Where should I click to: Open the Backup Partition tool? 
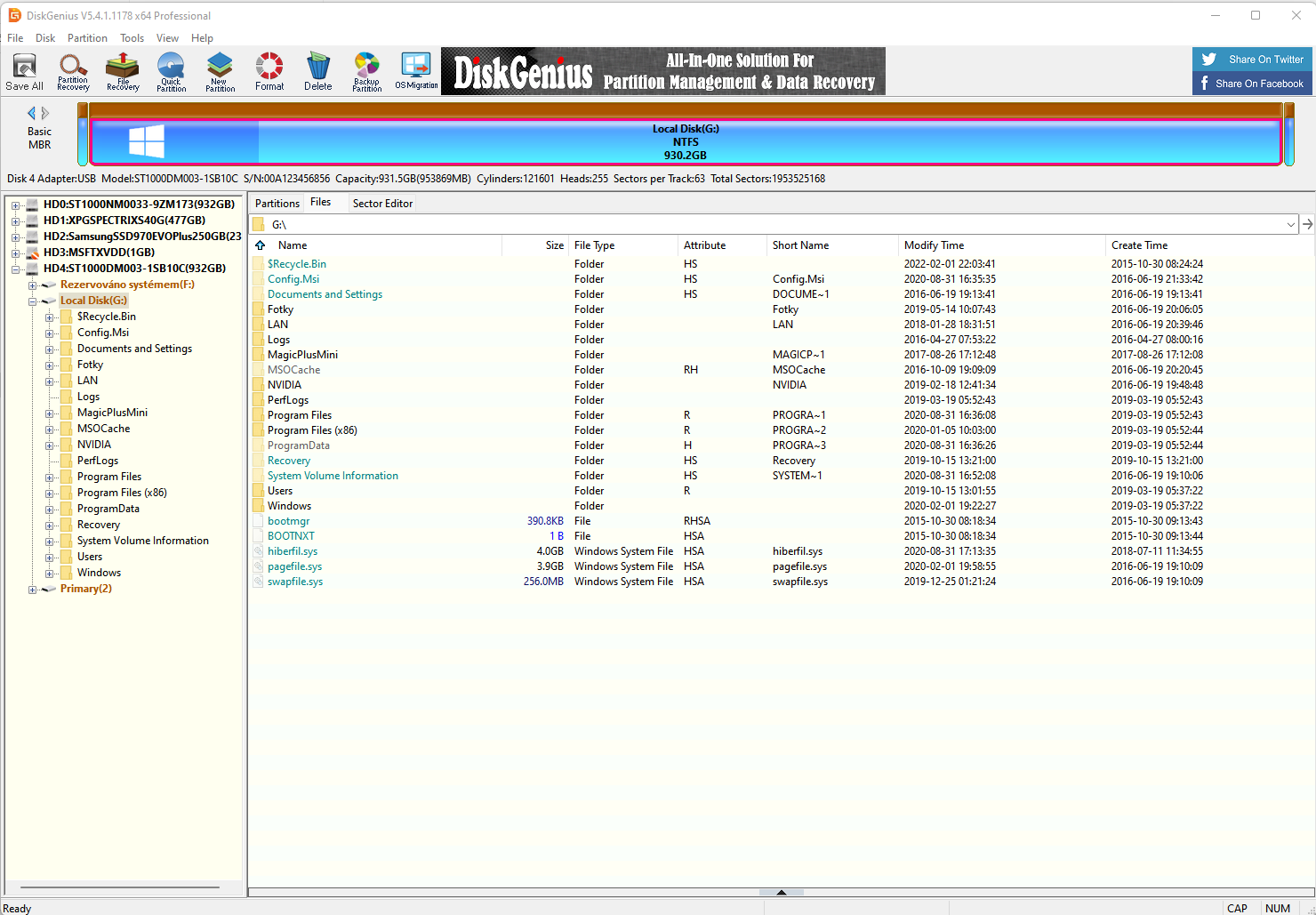(x=366, y=71)
